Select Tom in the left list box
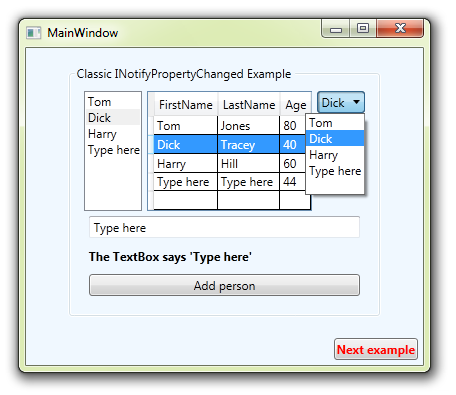Screen dimensions: 456x395 113,101
